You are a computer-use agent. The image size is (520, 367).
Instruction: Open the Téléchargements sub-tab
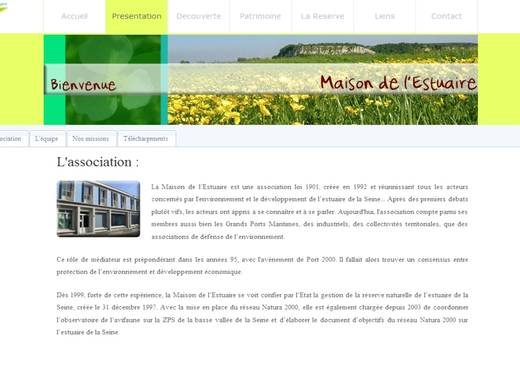146,139
